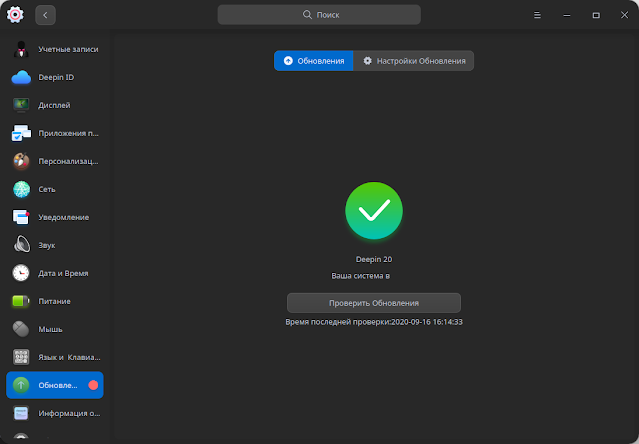Go back with the arrow button

[45, 15]
